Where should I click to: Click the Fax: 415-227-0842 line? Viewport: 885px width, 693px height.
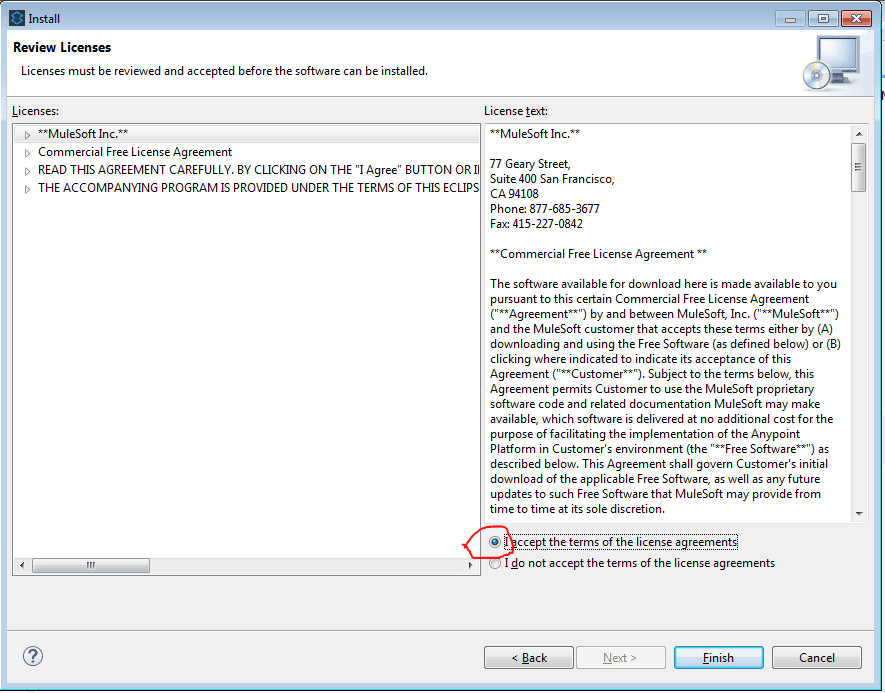pyautogui.click(x=536, y=224)
